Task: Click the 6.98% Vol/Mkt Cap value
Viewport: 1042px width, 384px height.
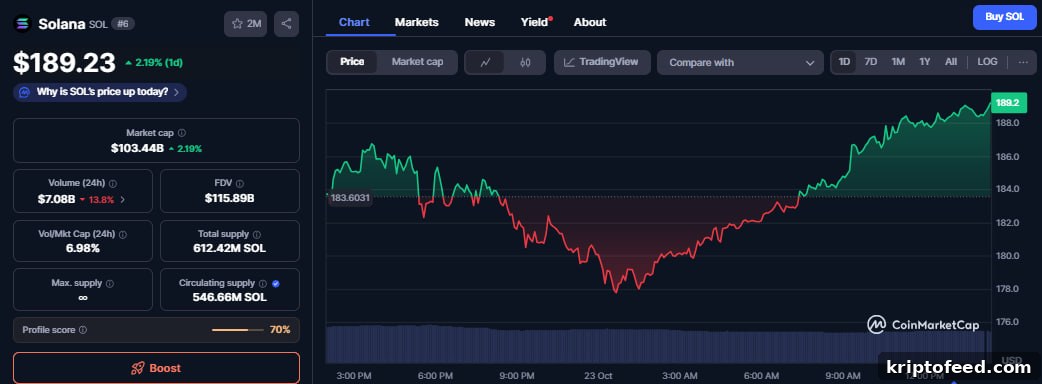Action: click(83, 248)
